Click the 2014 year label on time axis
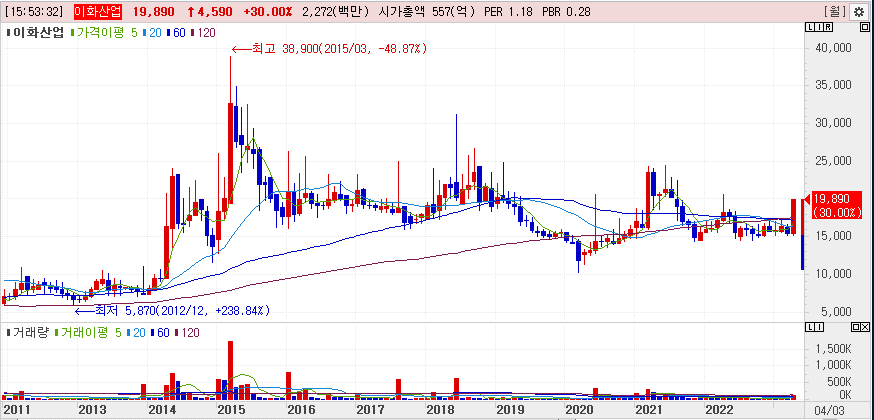 click(x=162, y=409)
